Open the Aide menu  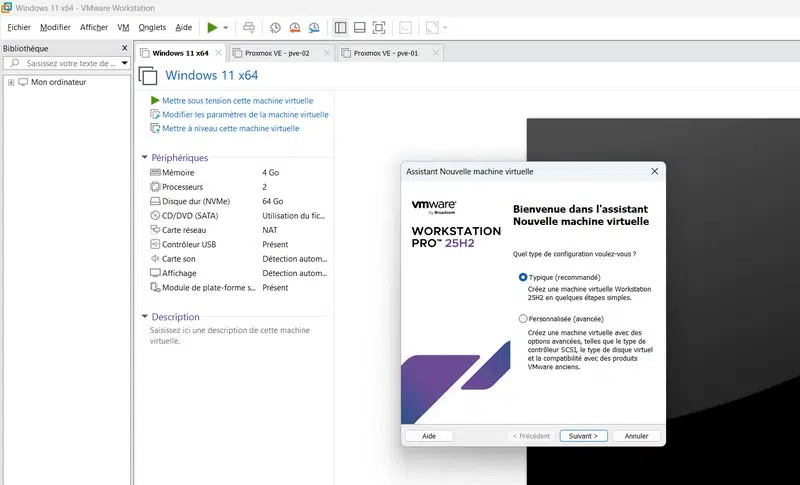coord(184,28)
